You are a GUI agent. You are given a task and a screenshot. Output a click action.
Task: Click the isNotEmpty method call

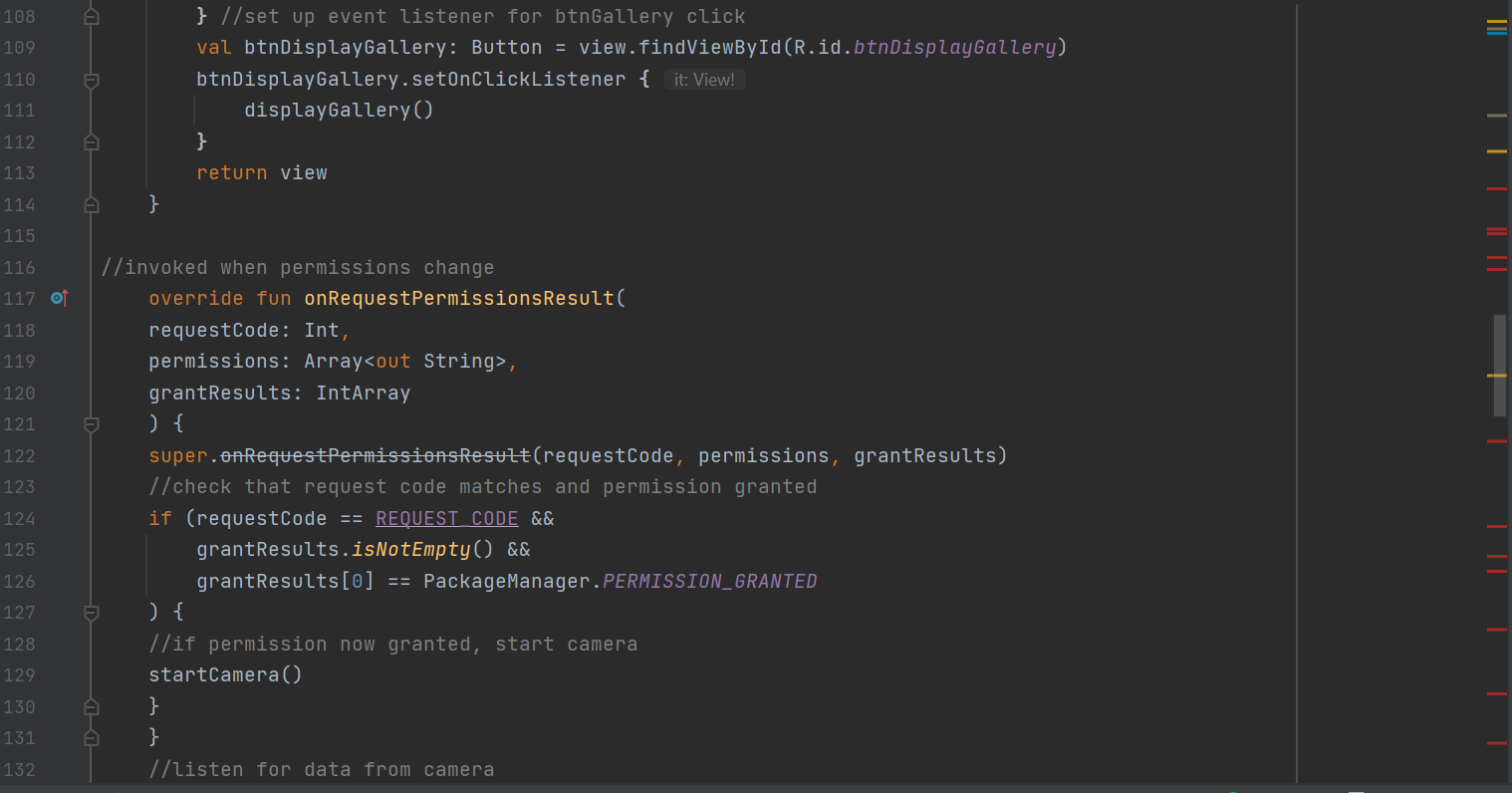click(411, 549)
